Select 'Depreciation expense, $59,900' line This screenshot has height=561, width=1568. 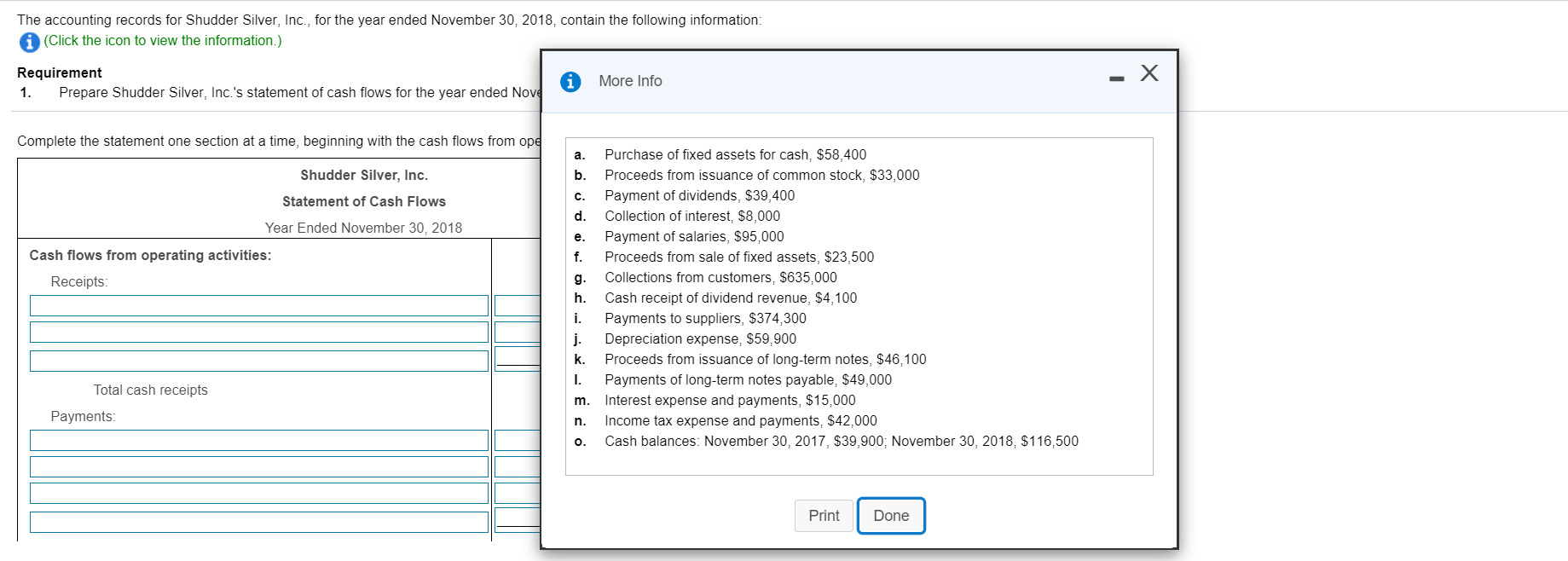tap(700, 338)
